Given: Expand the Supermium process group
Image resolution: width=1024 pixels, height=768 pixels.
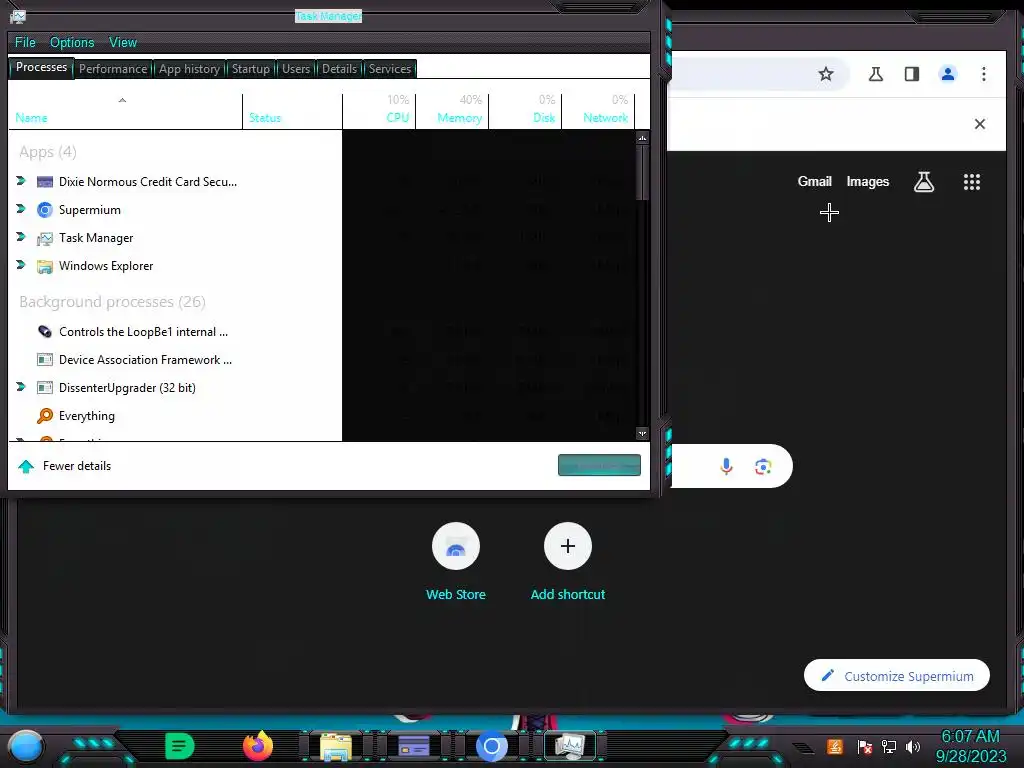Looking at the screenshot, I should pyautogui.click(x=21, y=209).
